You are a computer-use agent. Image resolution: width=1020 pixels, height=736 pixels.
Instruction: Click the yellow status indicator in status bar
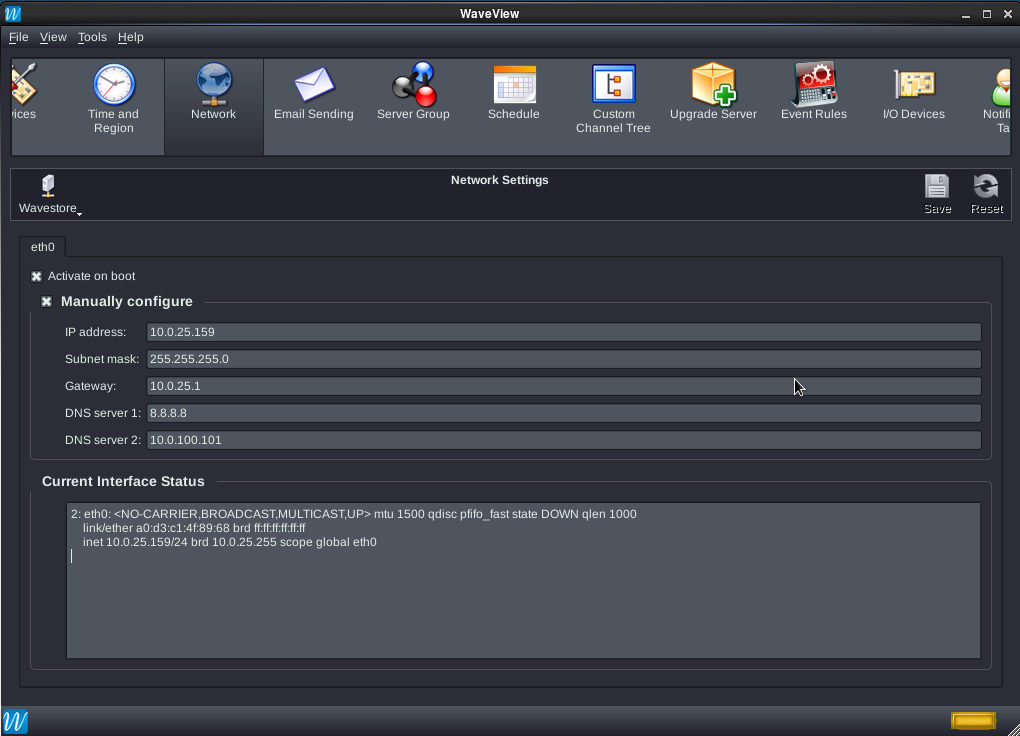(972, 720)
